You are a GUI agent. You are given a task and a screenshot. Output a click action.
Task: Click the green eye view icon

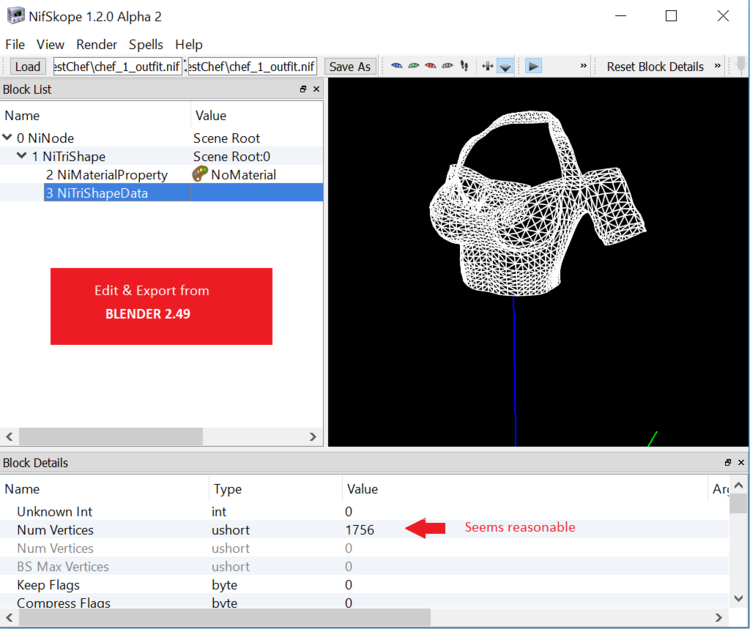[x=413, y=66]
